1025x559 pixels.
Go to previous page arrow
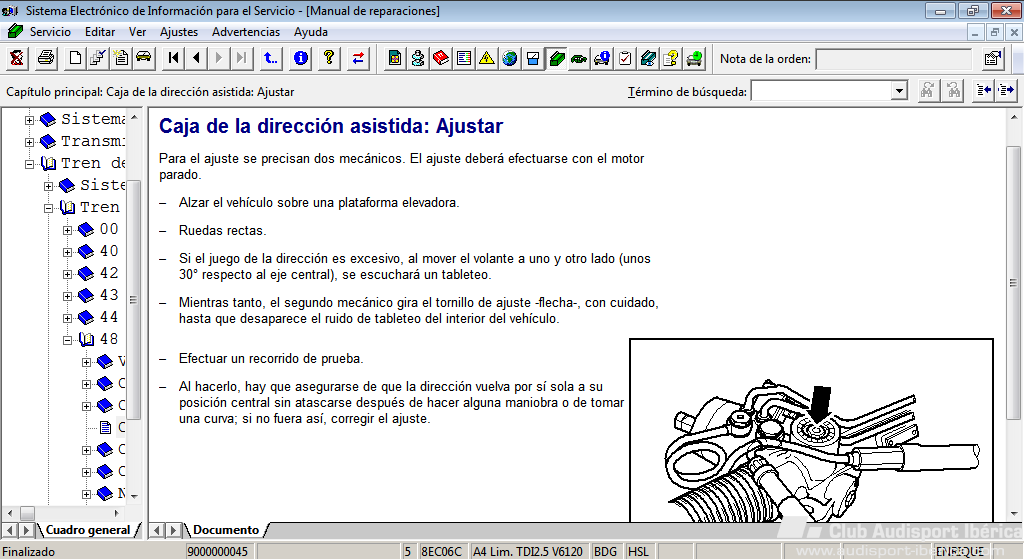click(x=196, y=59)
